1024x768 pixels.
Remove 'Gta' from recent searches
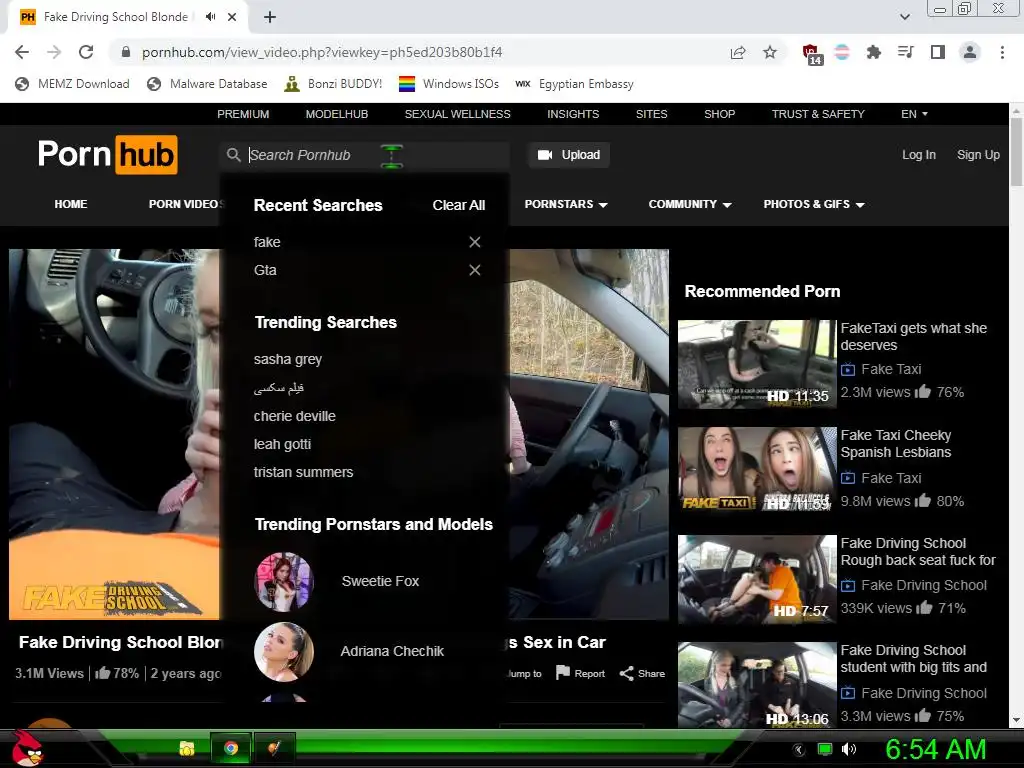pos(475,270)
